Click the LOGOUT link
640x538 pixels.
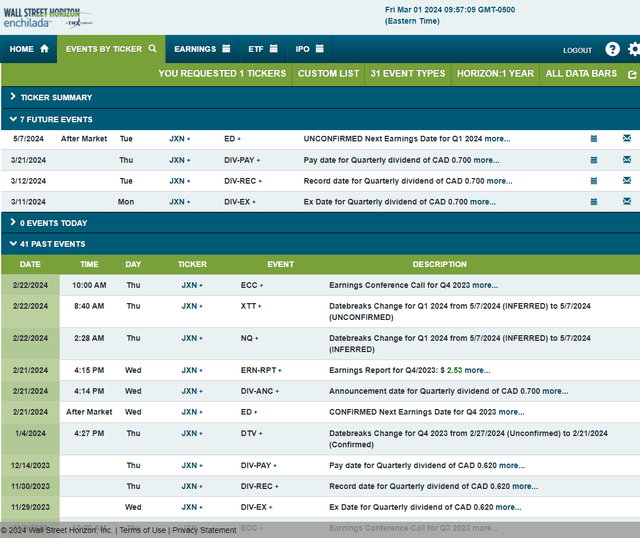click(x=577, y=50)
